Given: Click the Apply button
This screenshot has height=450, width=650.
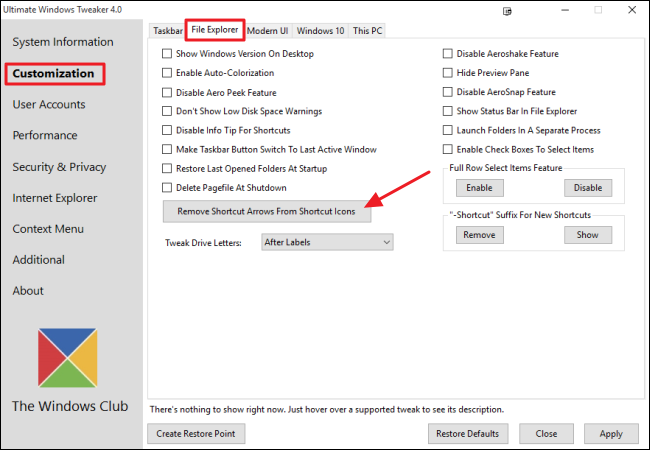Looking at the screenshot, I should pos(611,433).
